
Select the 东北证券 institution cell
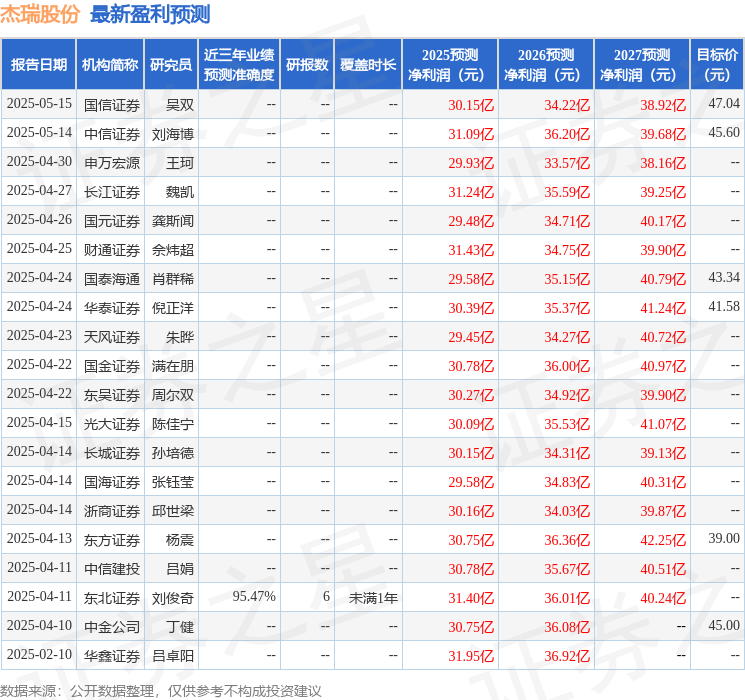(x=112, y=598)
